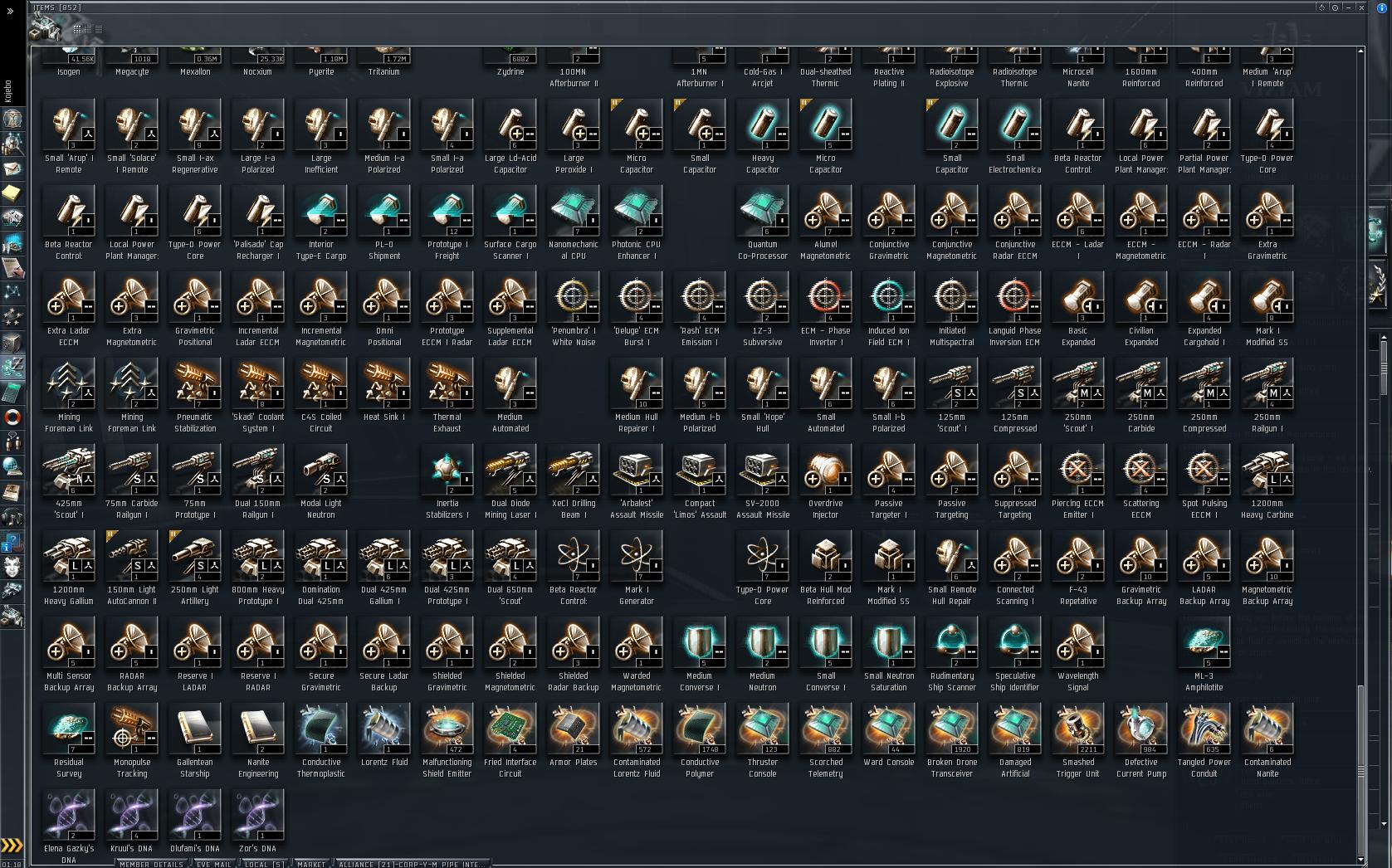1392x868 pixels.
Task: Select the ML-3 Amphilotite item
Action: (1204, 654)
